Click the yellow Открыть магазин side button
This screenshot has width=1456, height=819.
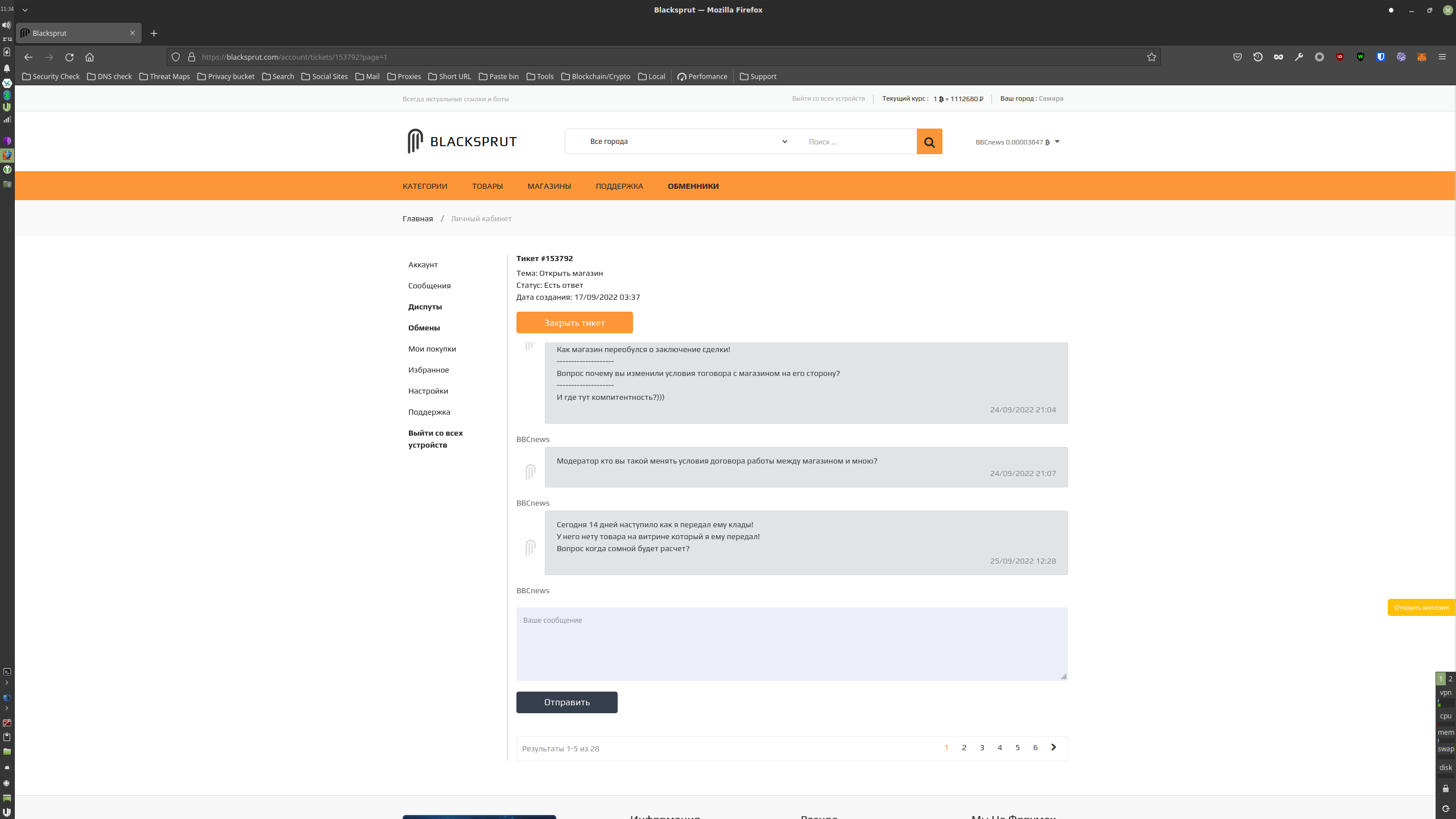1421,607
